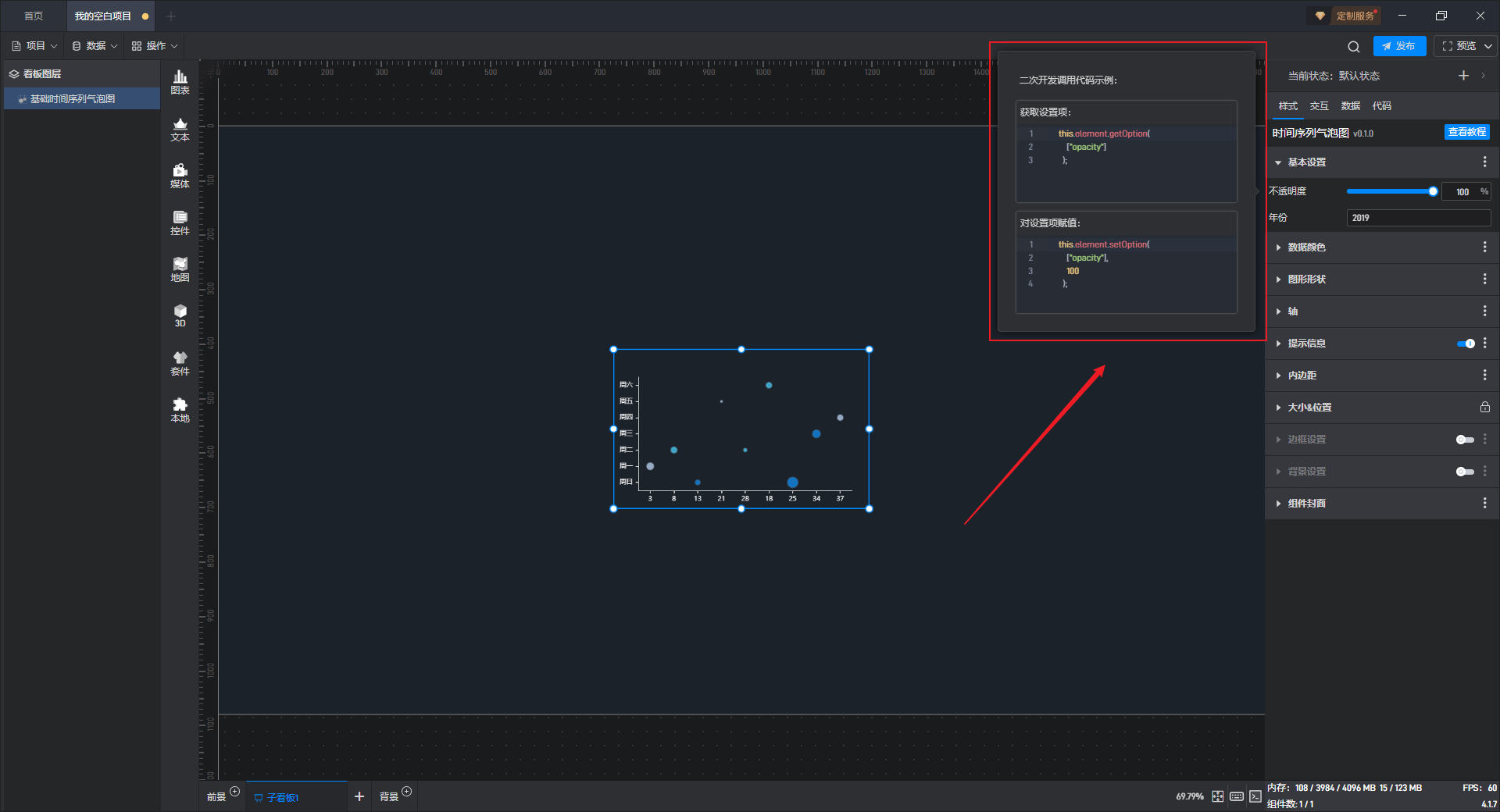
Task: Click the 不透明度 opacity slider handle
Action: click(x=1433, y=191)
